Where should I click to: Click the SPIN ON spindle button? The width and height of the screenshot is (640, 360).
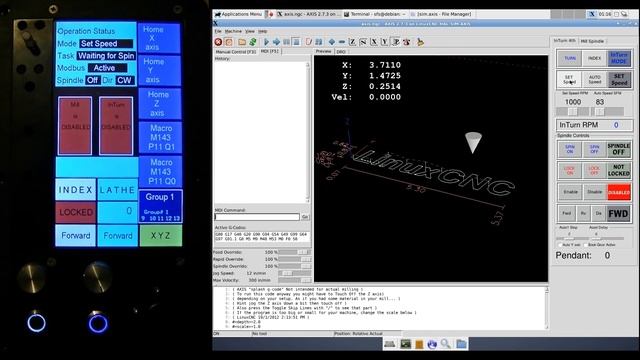tap(570, 149)
